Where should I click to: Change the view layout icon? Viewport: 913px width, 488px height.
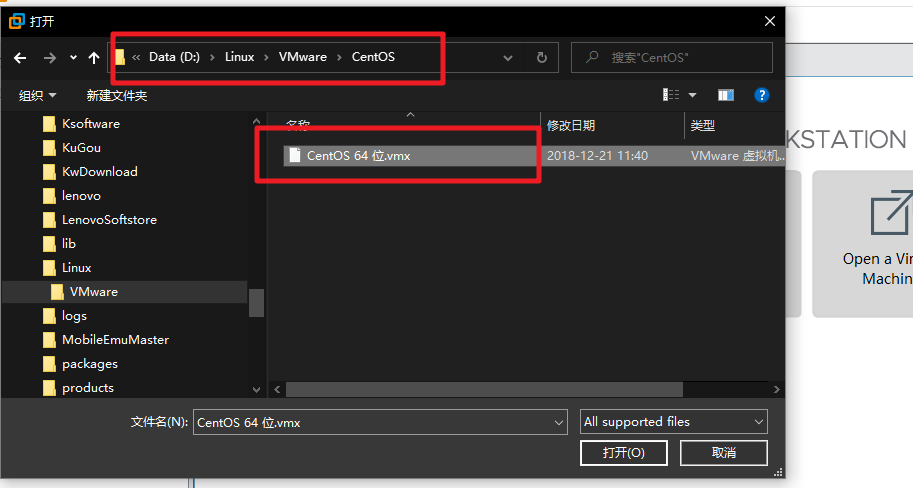[x=671, y=95]
